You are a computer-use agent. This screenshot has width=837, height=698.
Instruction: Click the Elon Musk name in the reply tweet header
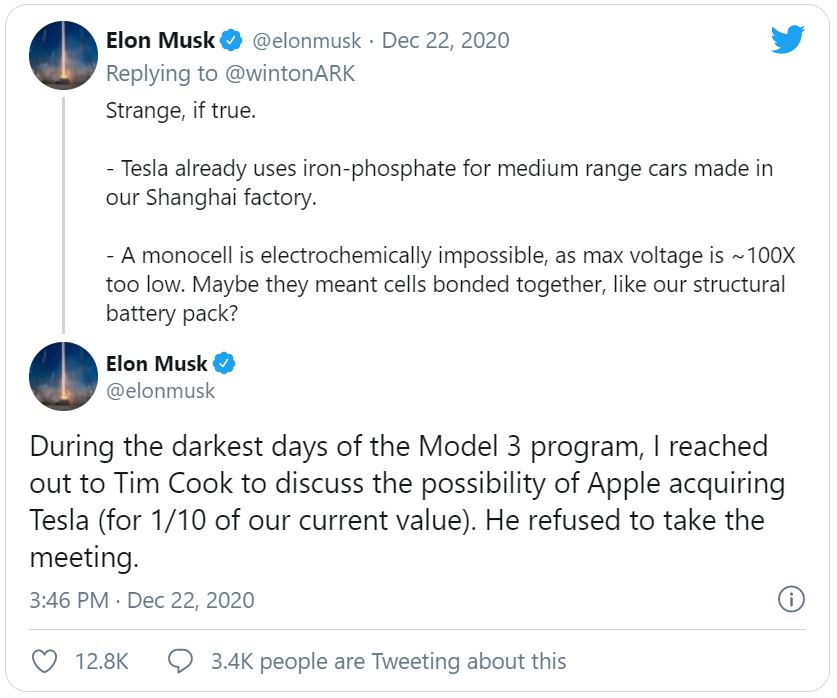coord(160,41)
